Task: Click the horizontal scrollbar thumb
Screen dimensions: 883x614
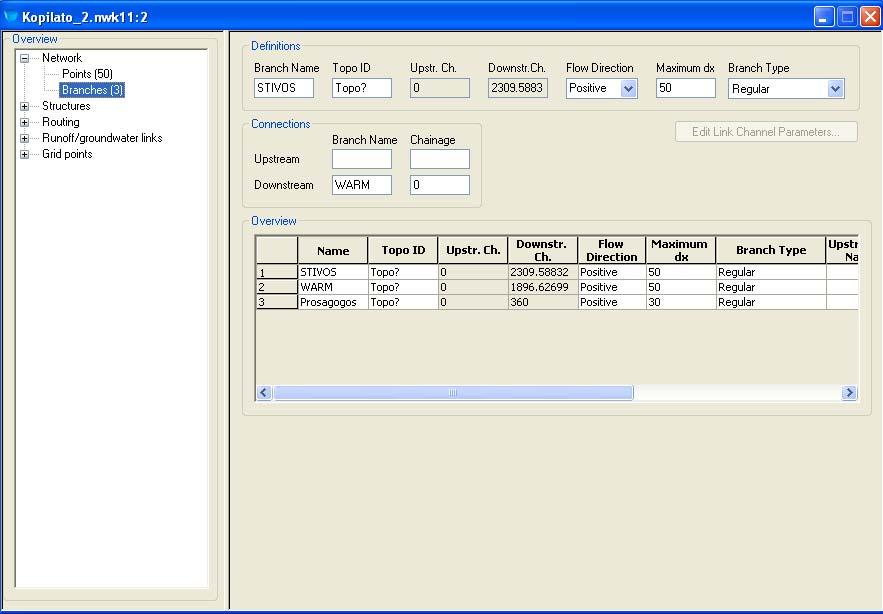Action: (x=453, y=393)
